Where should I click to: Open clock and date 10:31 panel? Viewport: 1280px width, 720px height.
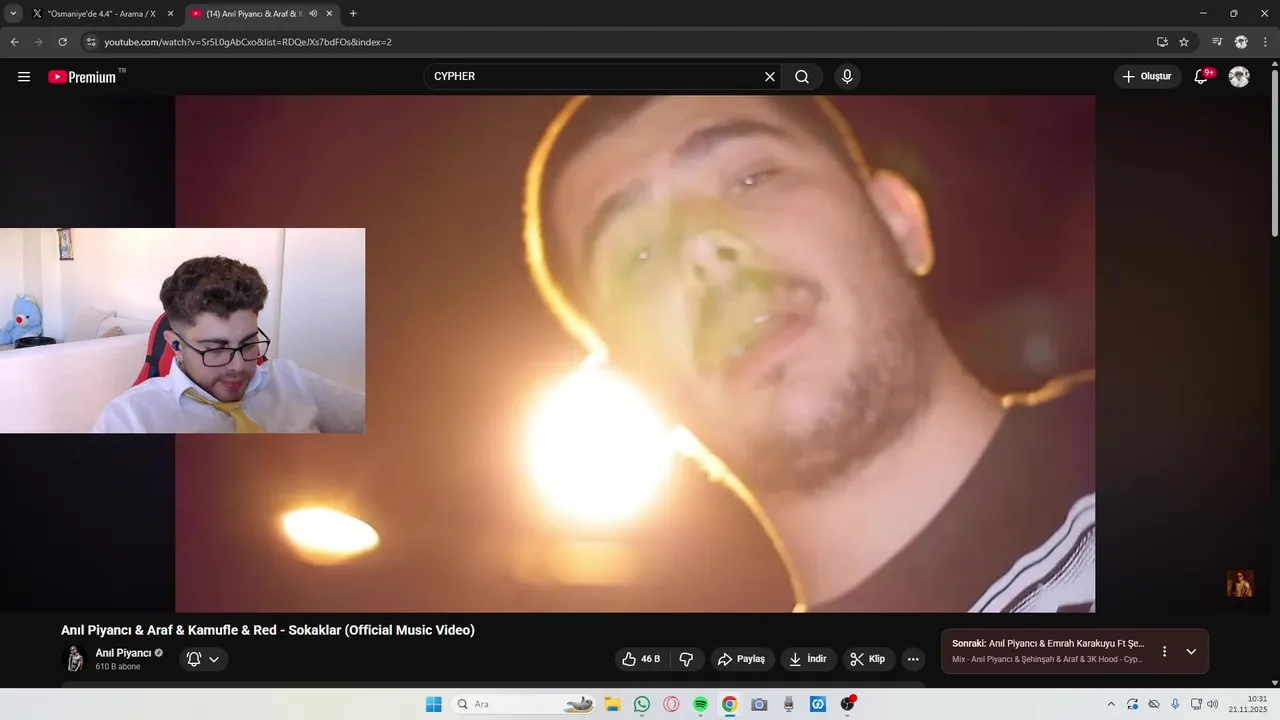(1248, 704)
